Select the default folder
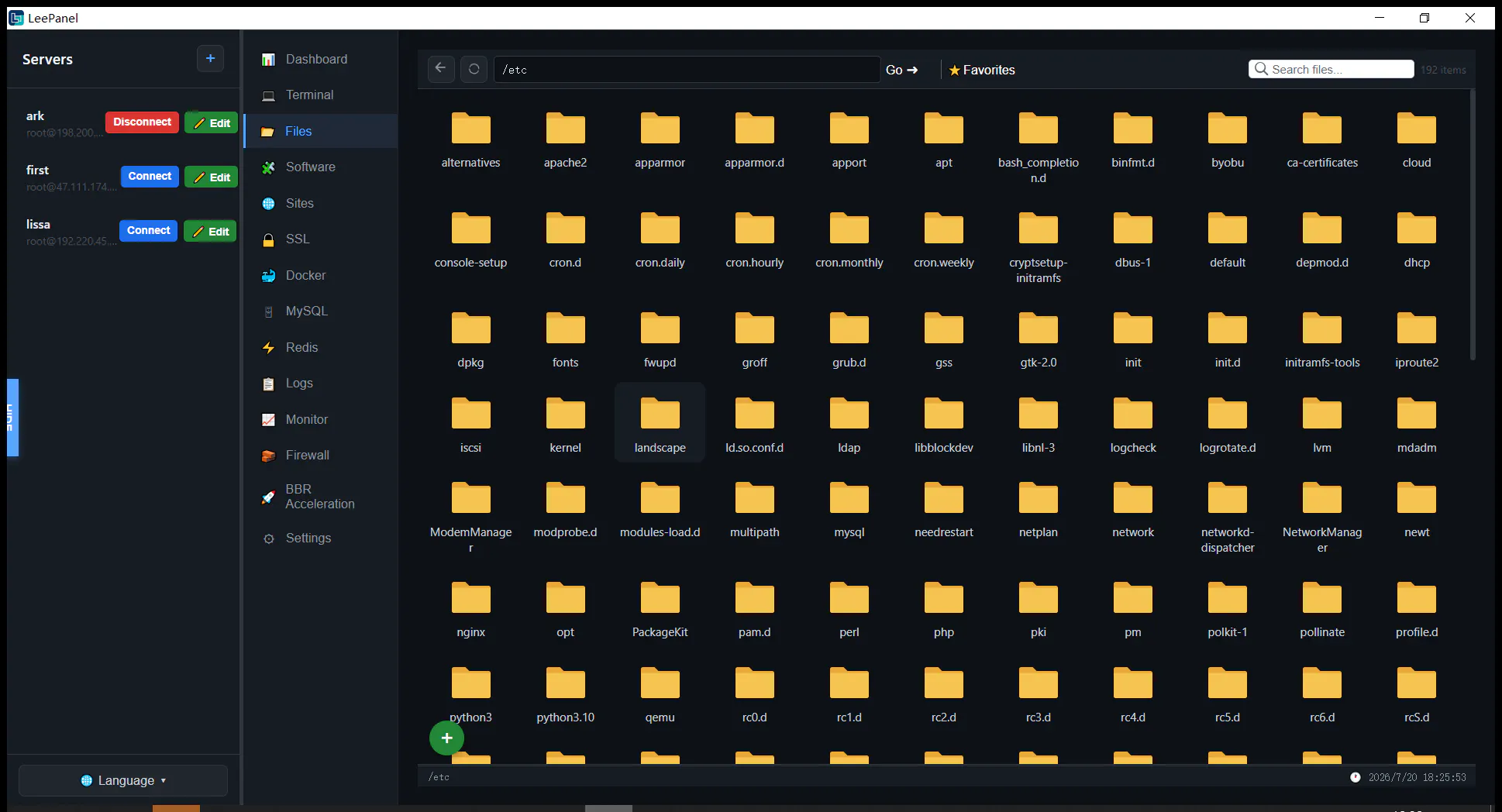Screen dimensions: 1502x812 click(1228, 241)
